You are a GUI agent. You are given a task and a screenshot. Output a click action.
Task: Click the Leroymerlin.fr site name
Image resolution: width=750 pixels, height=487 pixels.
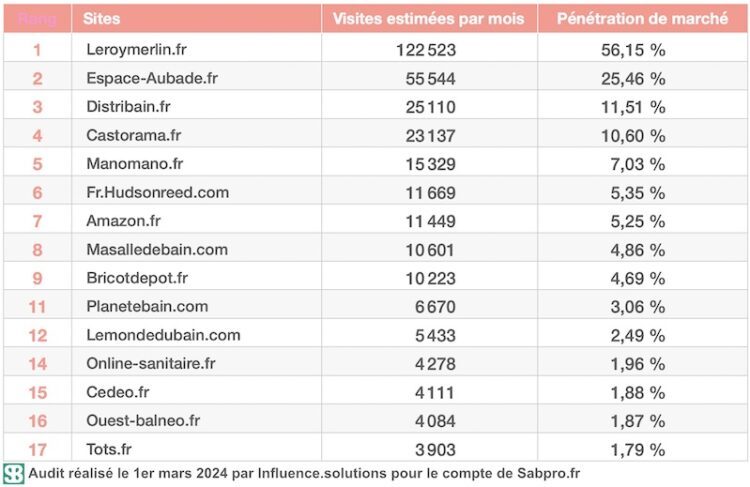pyautogui.click(x=131, y=50)
